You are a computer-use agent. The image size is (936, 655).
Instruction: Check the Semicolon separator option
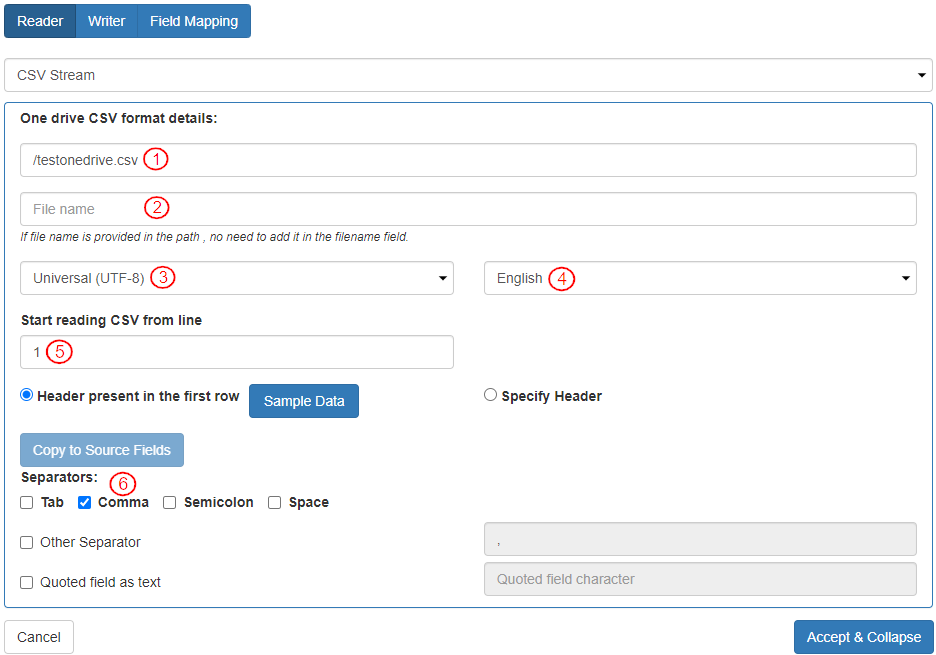pyautogui.click(x=170, y=502)
